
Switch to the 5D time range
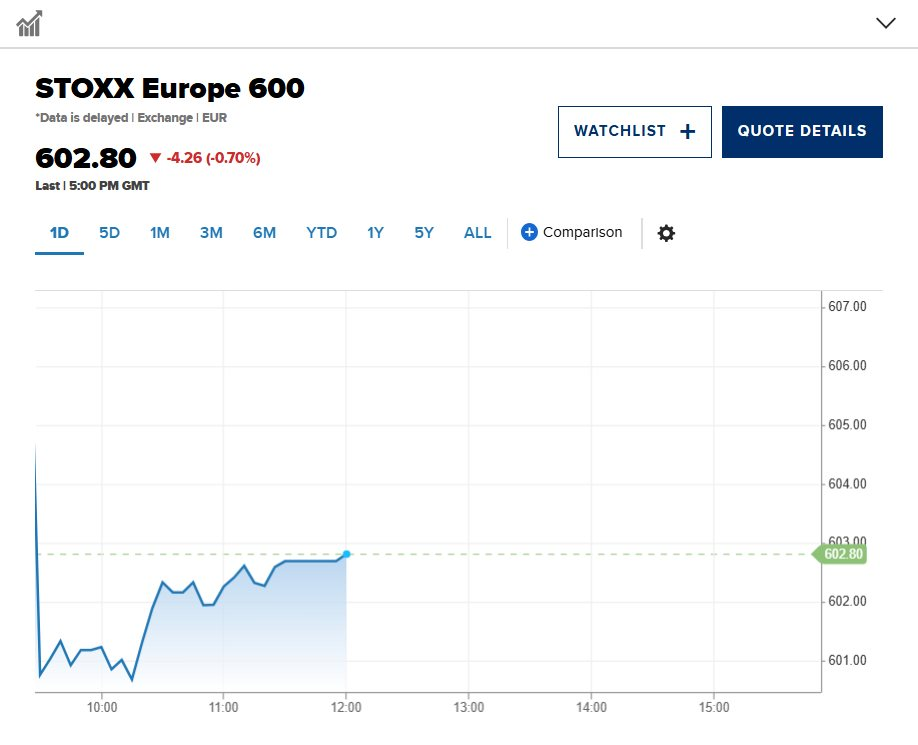109,233
